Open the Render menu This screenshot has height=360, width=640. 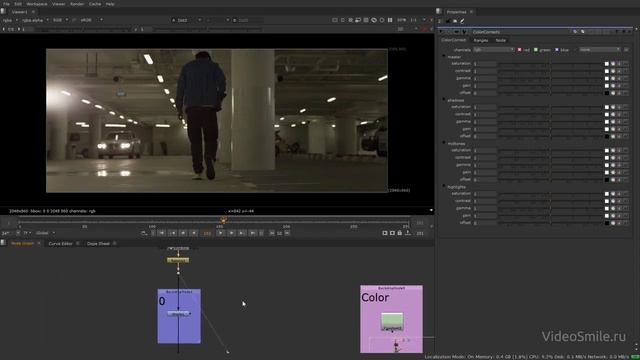[77, 4]
